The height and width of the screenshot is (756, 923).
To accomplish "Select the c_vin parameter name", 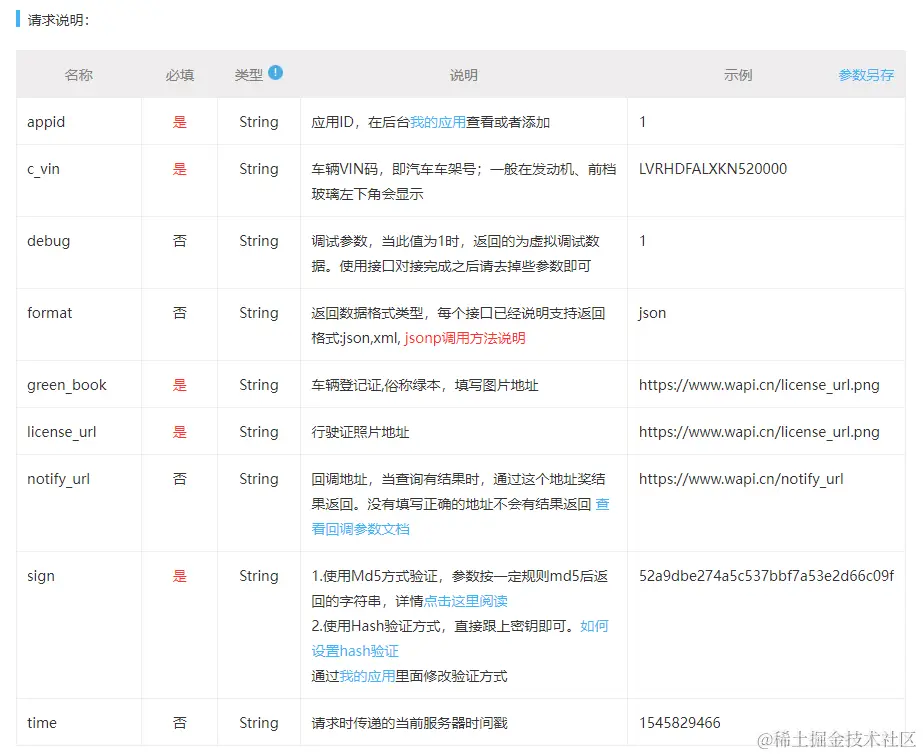I will click(44, 169).
